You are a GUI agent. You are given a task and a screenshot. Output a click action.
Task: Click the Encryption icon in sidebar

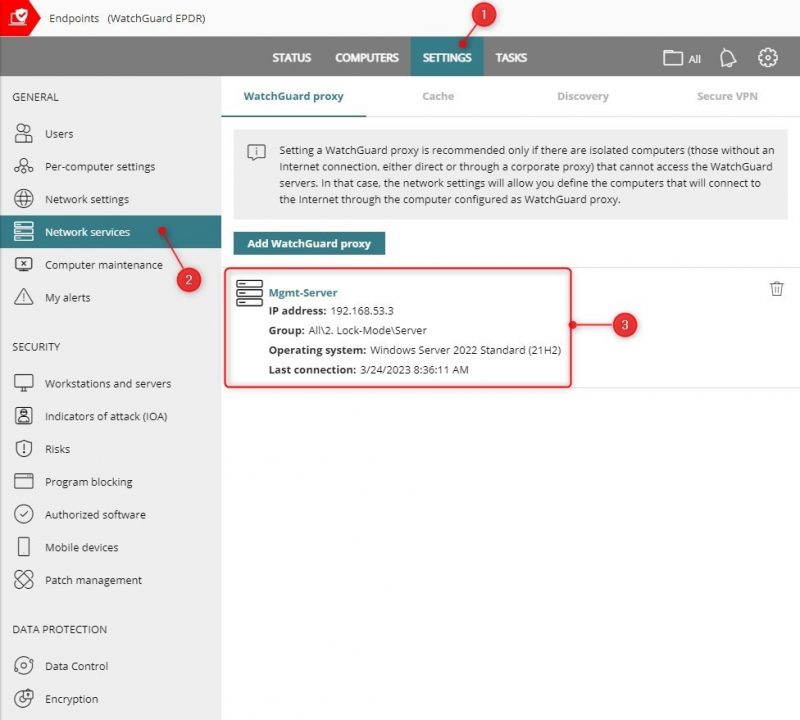pos(22,699)
